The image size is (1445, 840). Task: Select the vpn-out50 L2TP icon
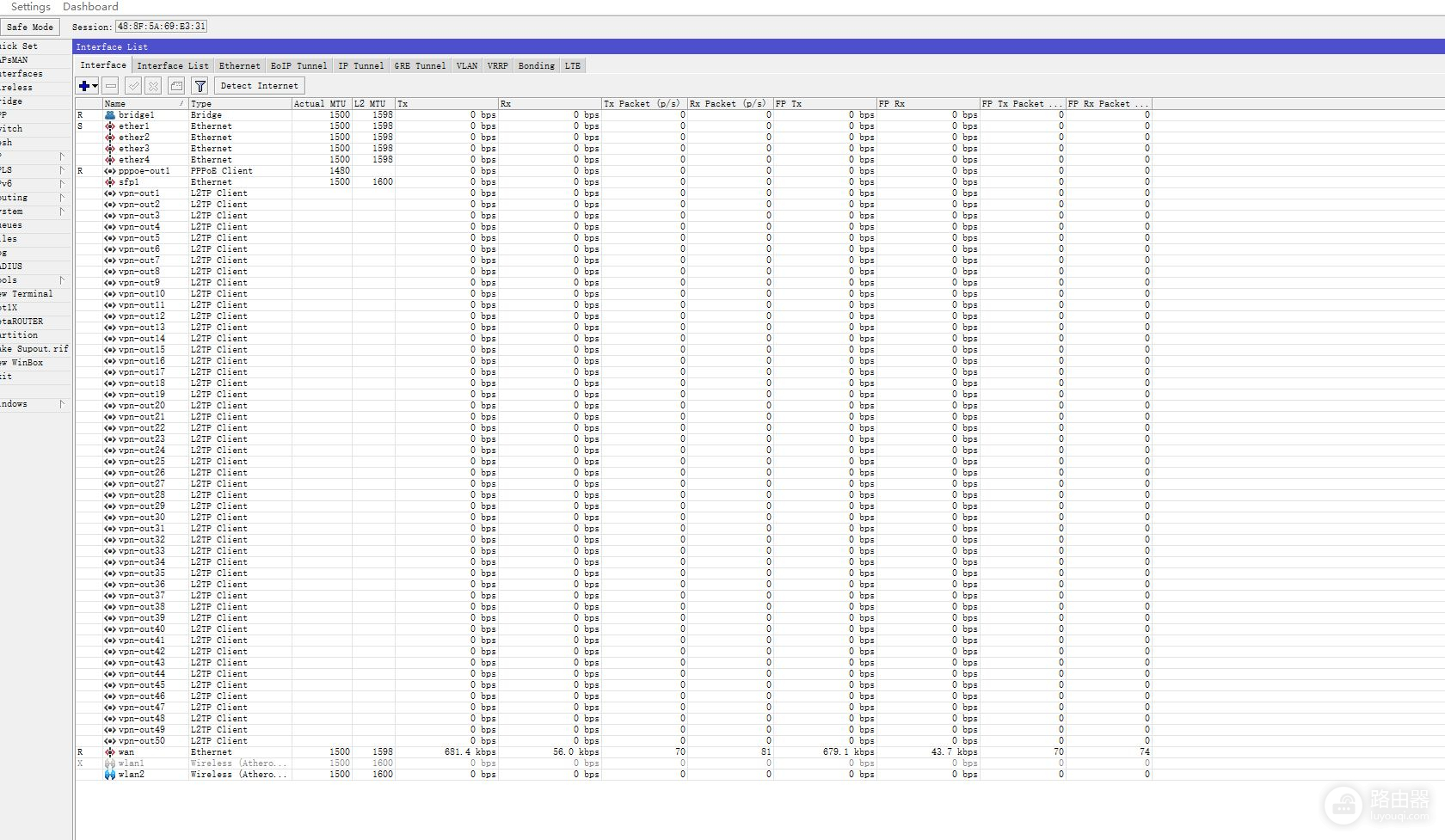pyautogui.click(x=110, y=740)
